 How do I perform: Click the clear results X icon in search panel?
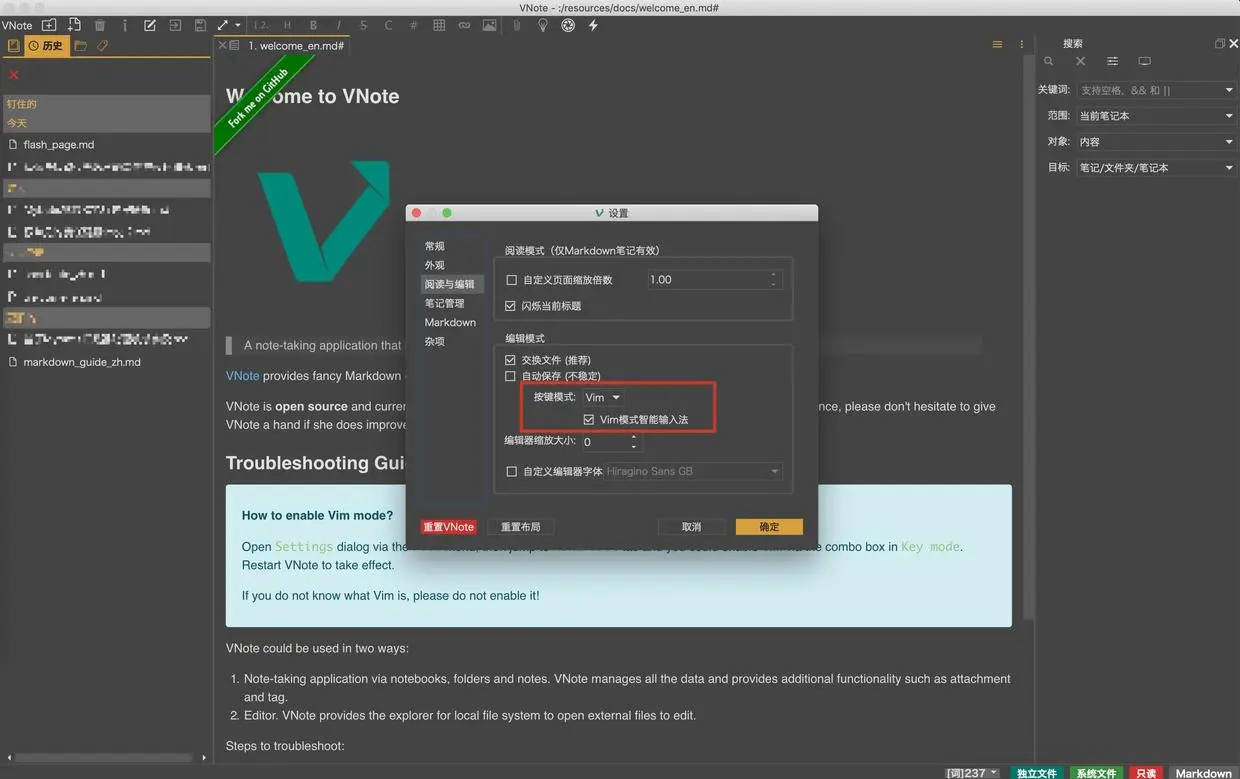click(1080, 62)
